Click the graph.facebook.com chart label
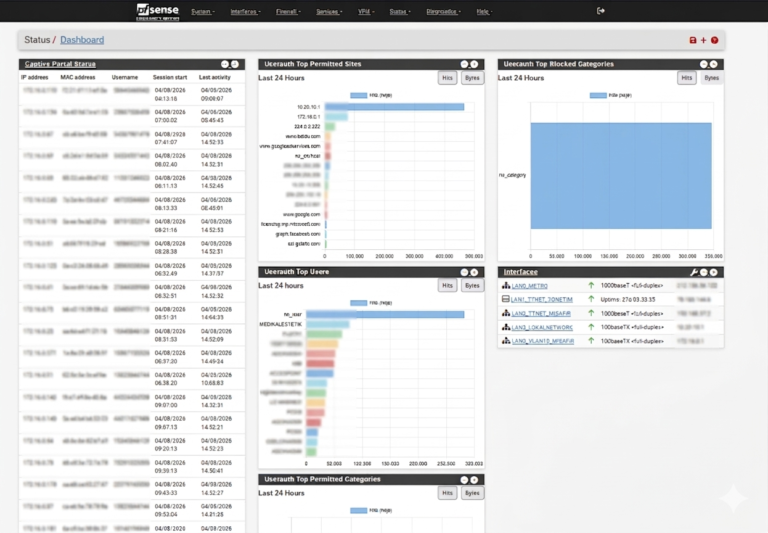This screenshot has height=533, width=768. pyautogui.click(x=298, y=234)
